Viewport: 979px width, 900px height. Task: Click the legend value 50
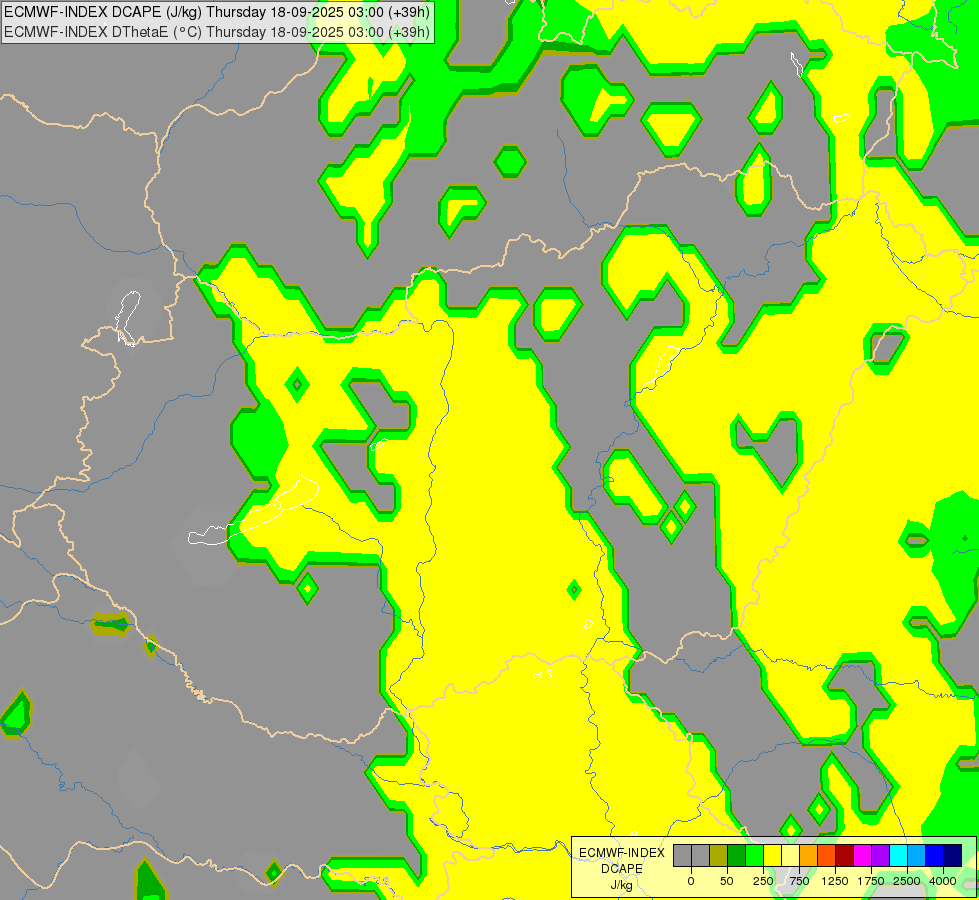(727, 881)
